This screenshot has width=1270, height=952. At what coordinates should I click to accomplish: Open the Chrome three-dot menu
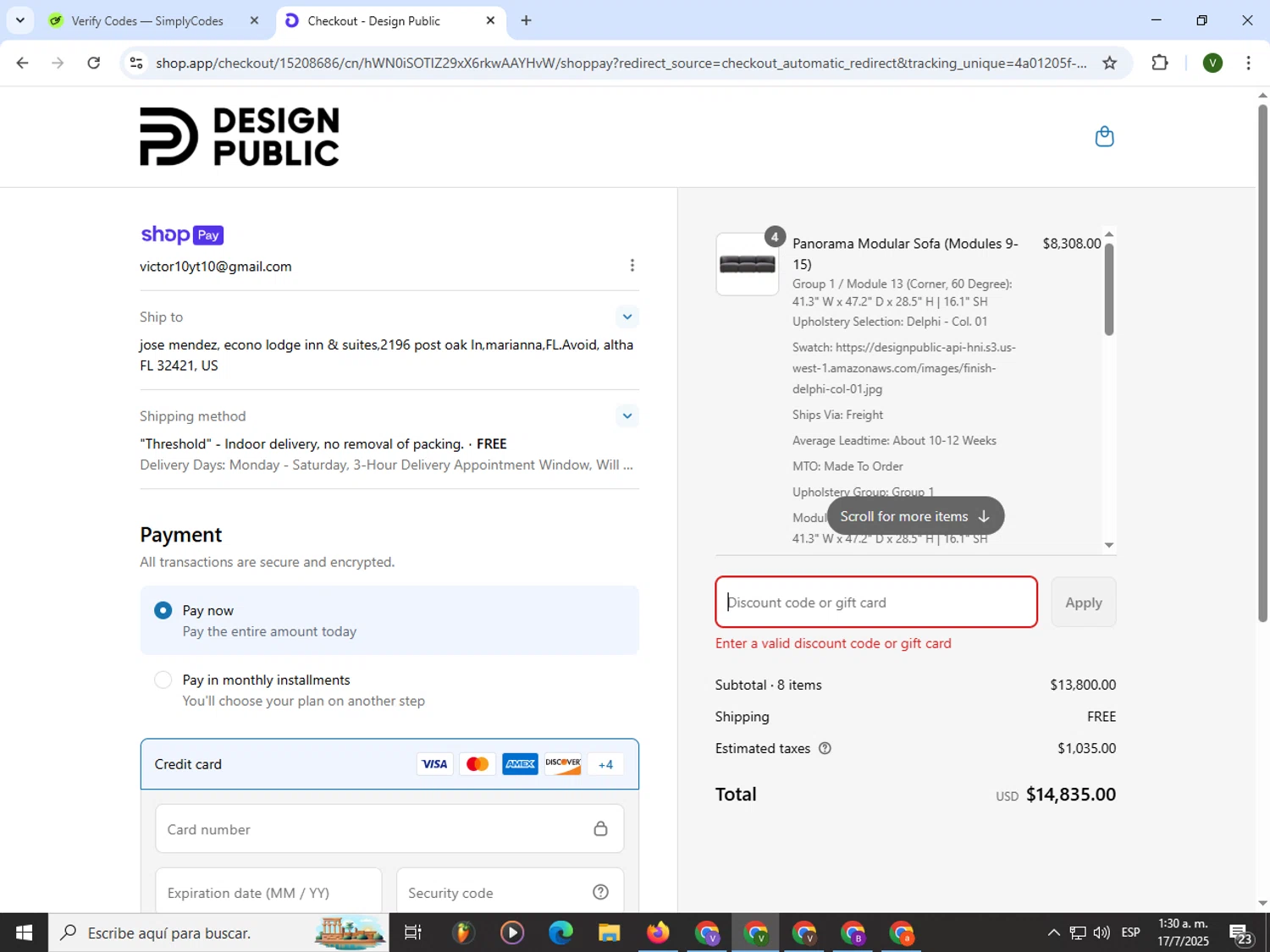tap(1248, 63)
